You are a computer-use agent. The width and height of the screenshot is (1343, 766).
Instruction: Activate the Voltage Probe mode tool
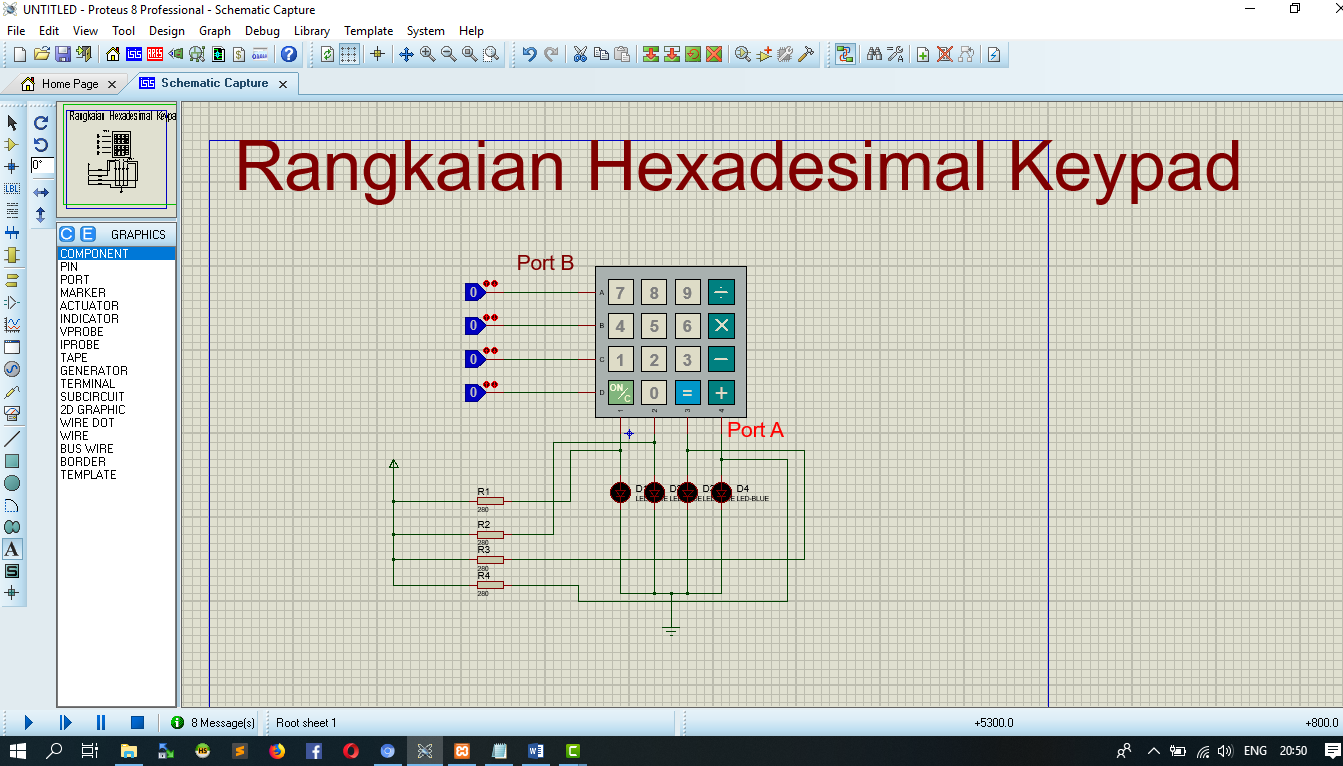[12, 391]
